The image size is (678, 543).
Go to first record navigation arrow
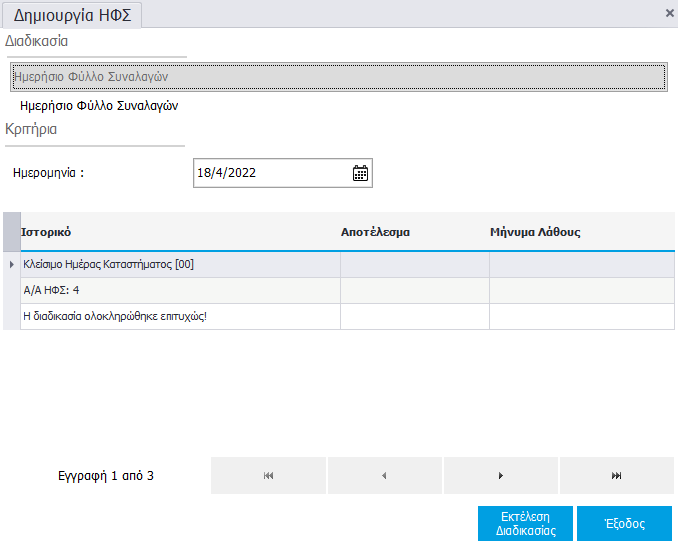(268, 476)
